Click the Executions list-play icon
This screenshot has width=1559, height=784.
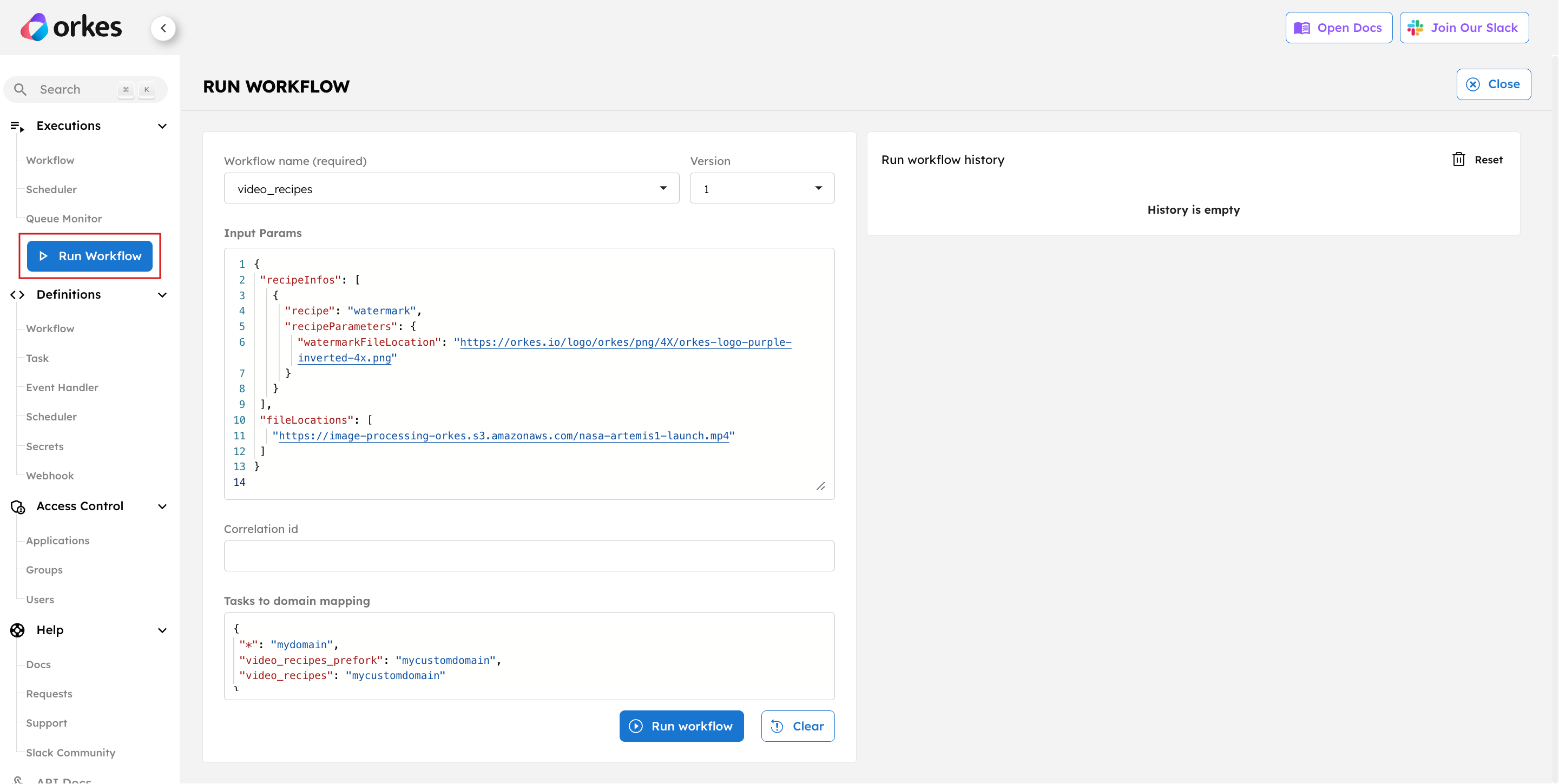(x=17, y=126)
